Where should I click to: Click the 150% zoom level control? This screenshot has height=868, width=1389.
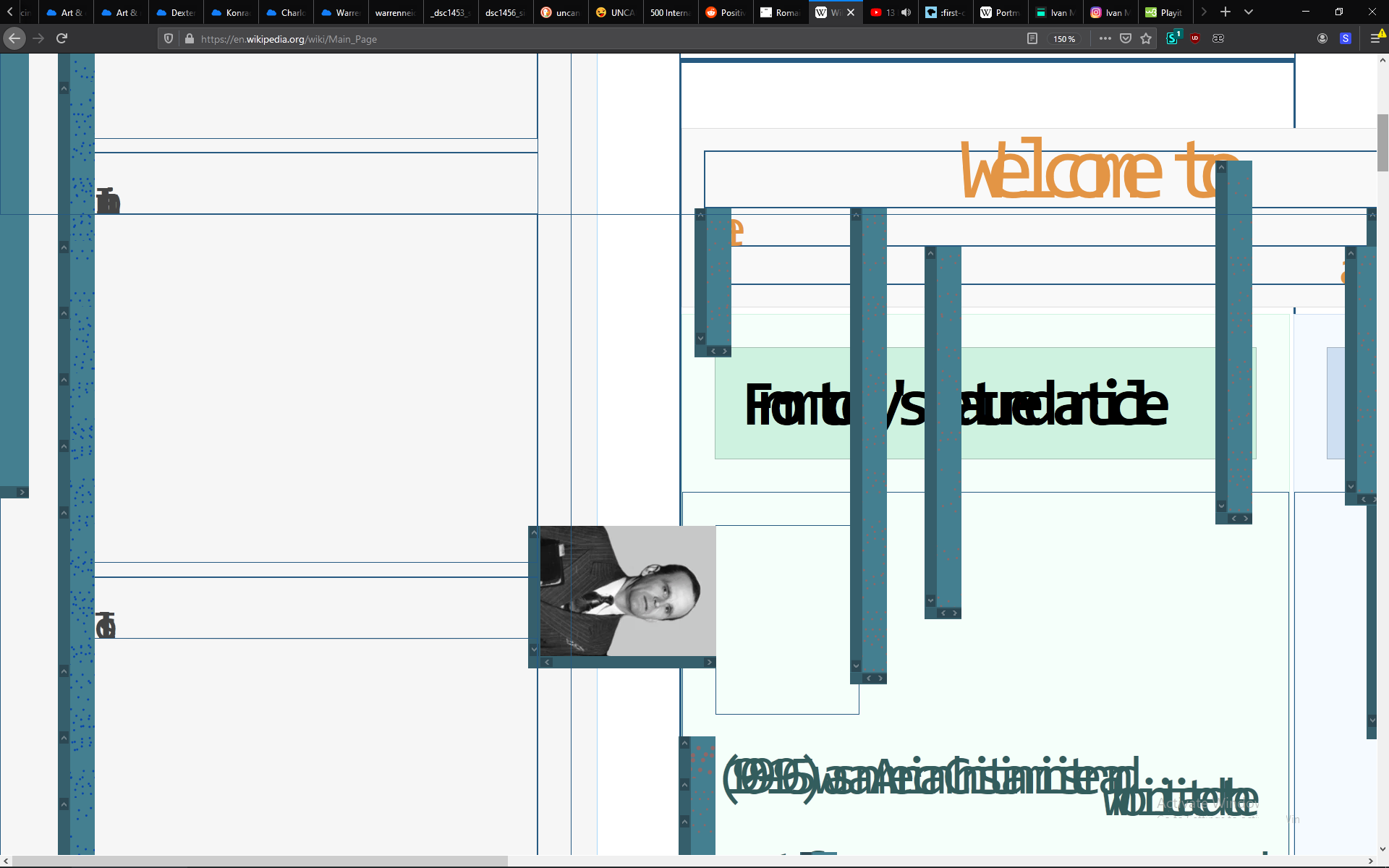point(1063,38)
